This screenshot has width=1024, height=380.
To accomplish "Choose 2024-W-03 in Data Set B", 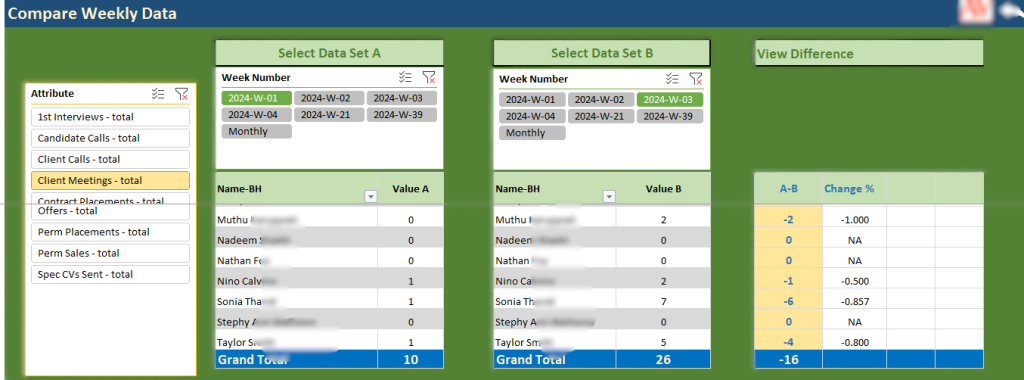I will pos(670,100).
